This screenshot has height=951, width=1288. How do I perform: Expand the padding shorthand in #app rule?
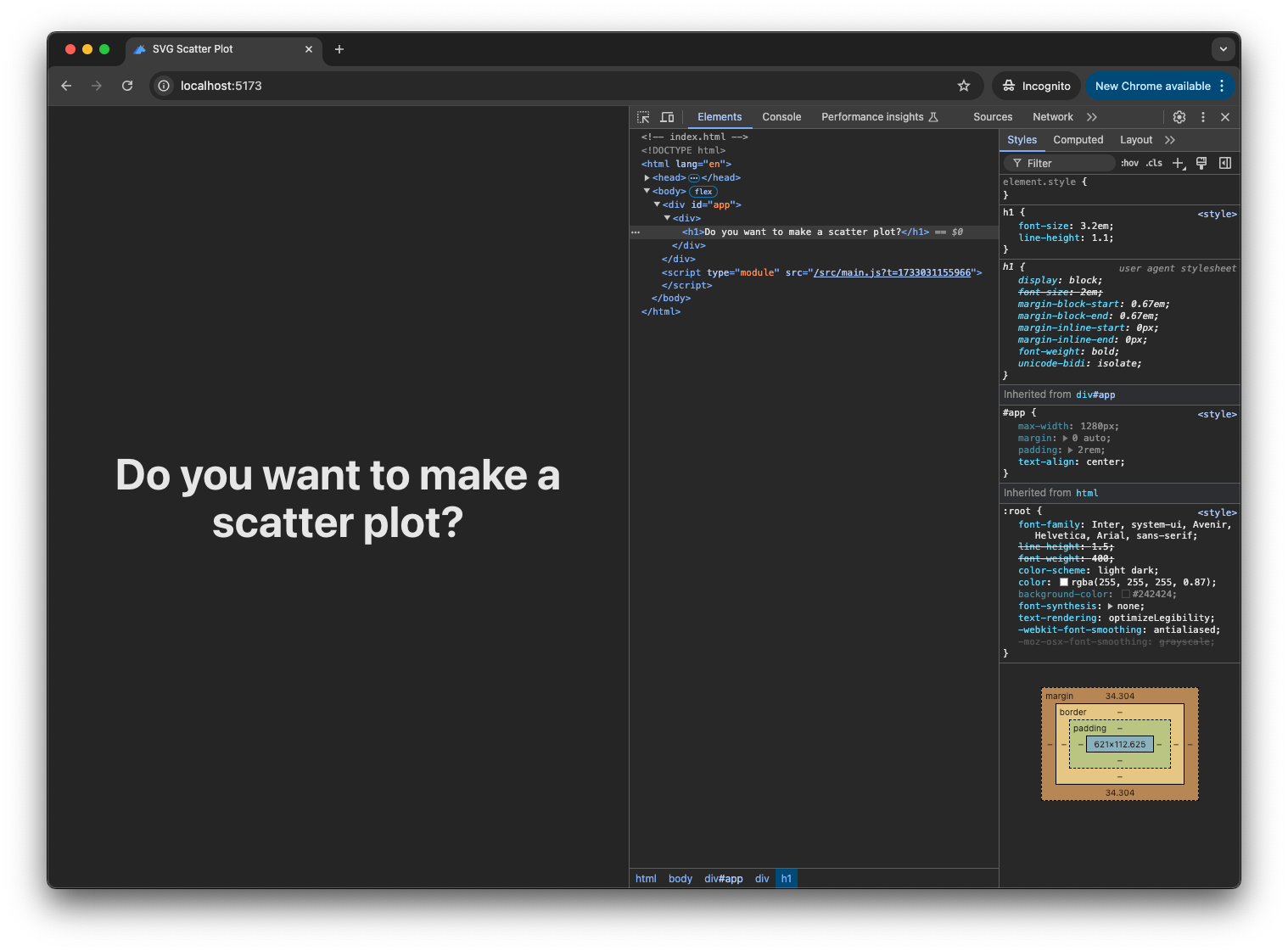coord(1071,450)
